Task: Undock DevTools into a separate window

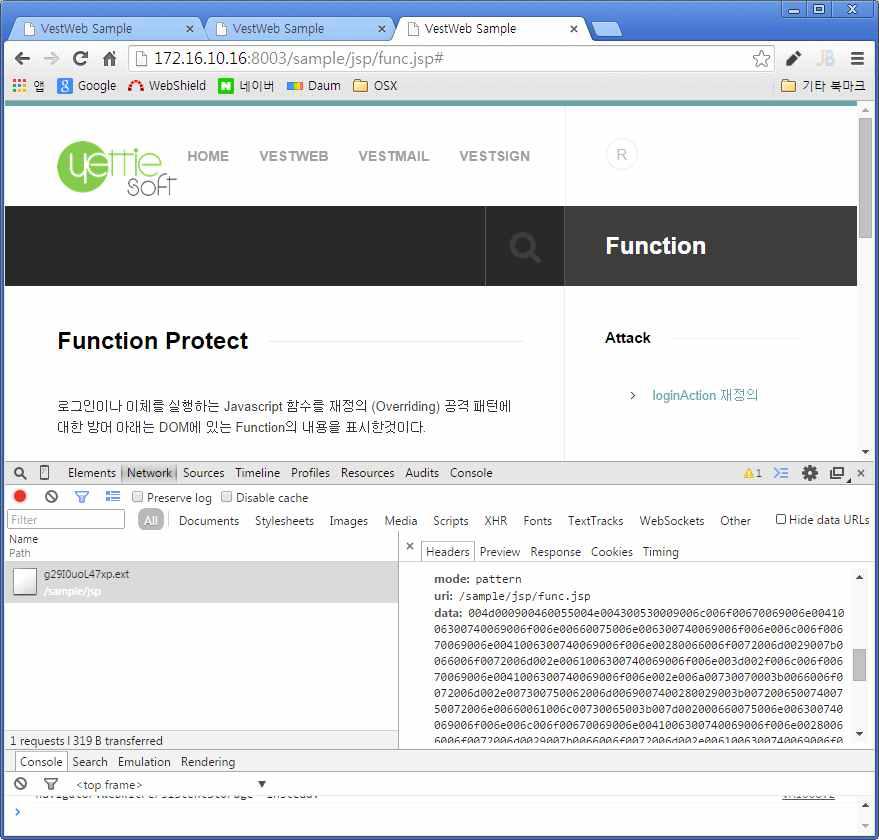Action: 837,473
